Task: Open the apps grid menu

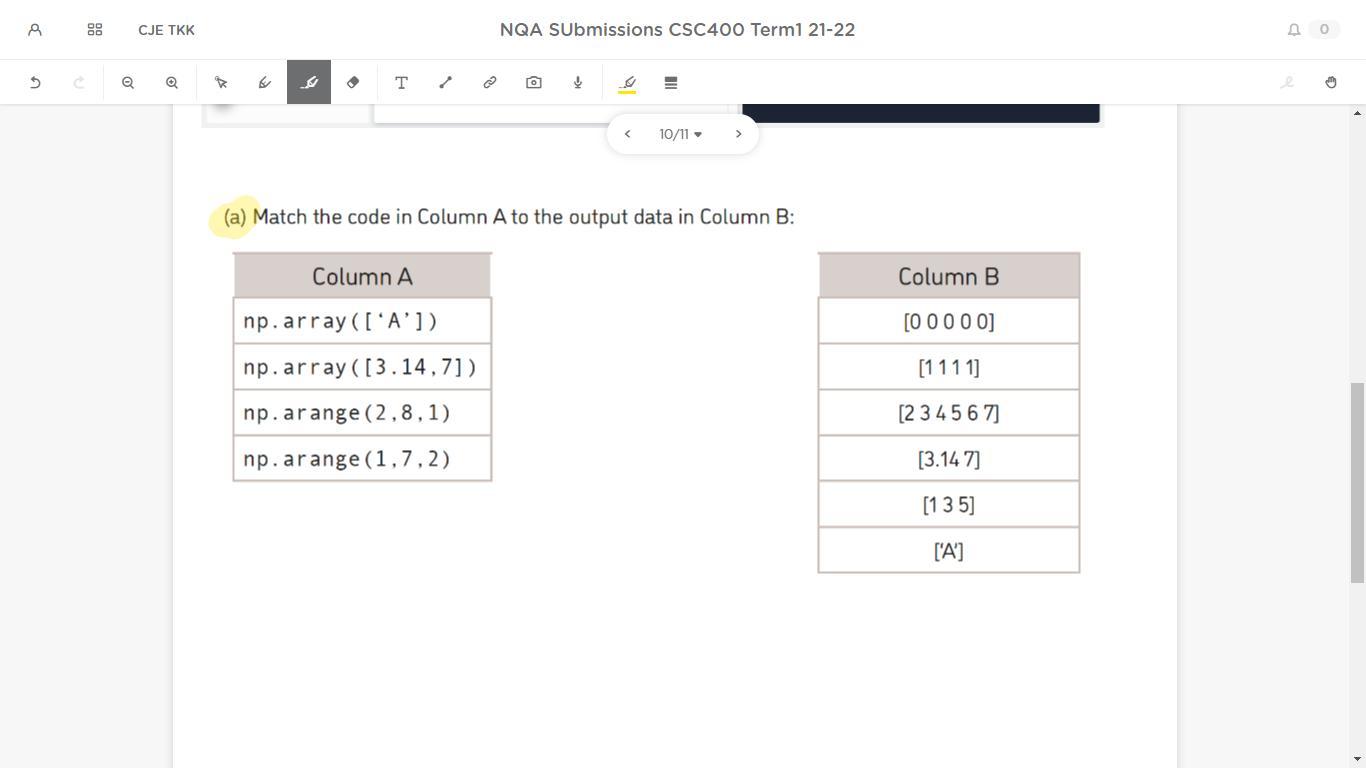Action: tap(95, 30)
